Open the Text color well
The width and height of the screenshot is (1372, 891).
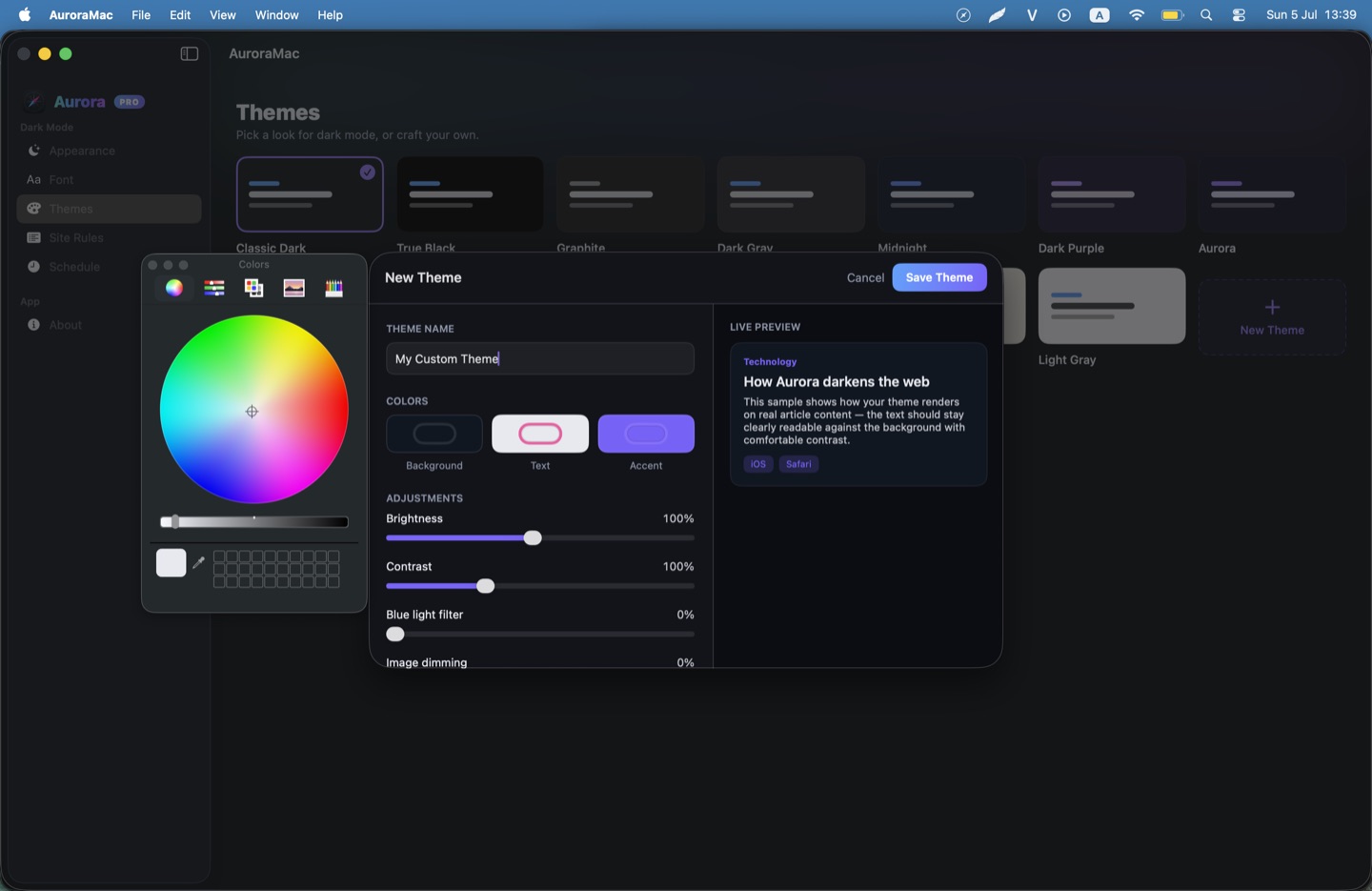tap(540, 434)
